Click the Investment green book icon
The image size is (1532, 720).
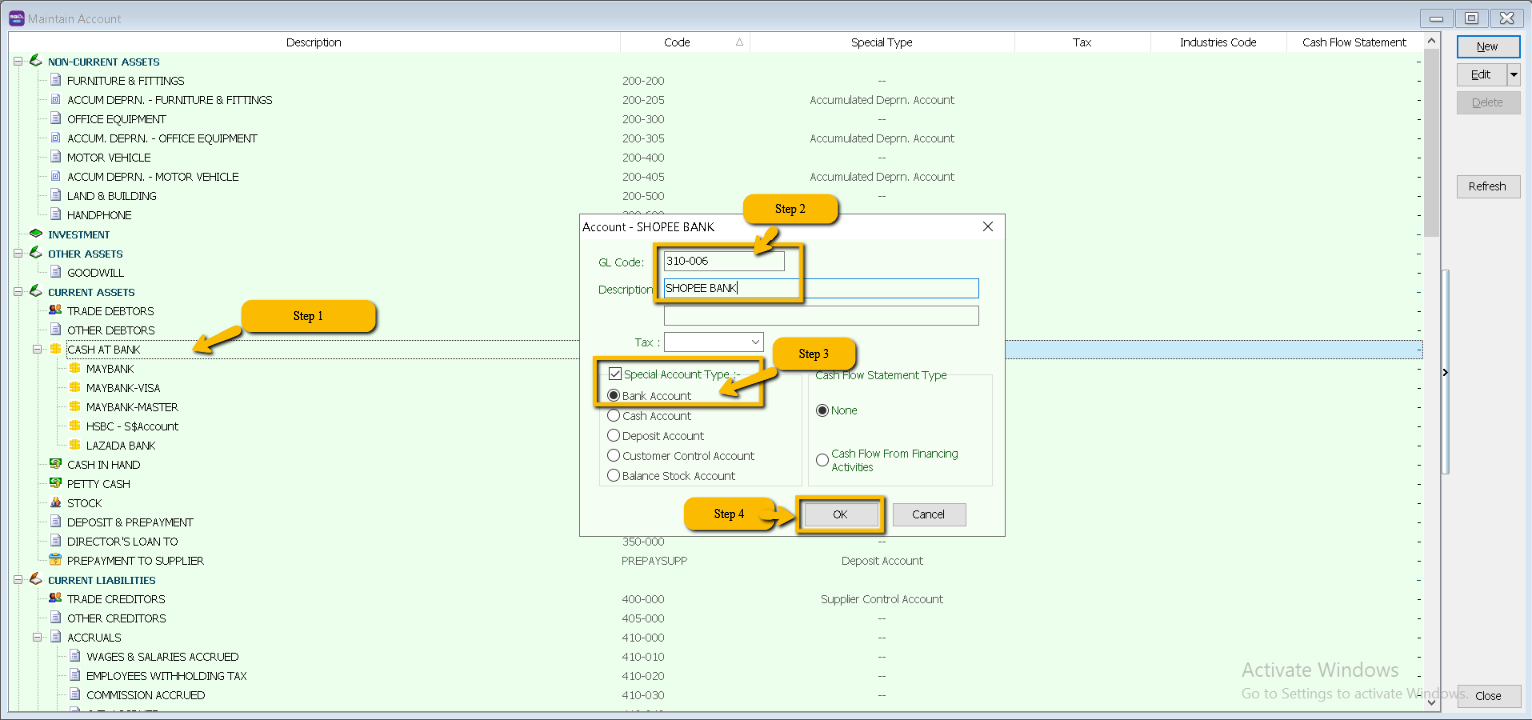coord(36,235)
